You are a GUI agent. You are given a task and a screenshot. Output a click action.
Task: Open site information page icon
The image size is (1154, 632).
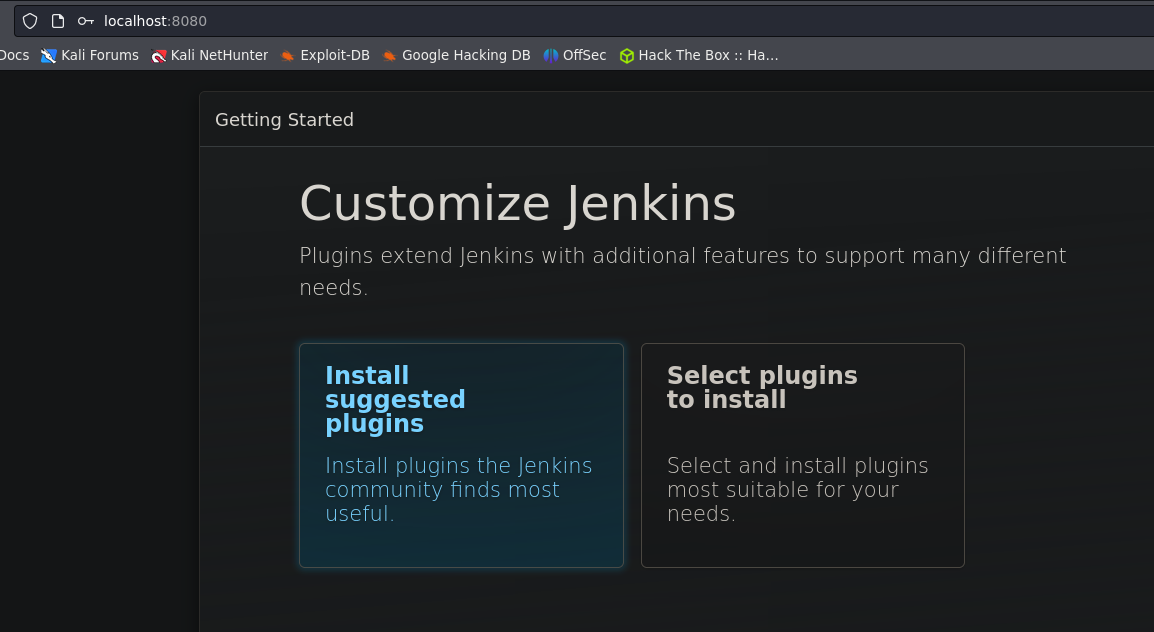[58, 21]
